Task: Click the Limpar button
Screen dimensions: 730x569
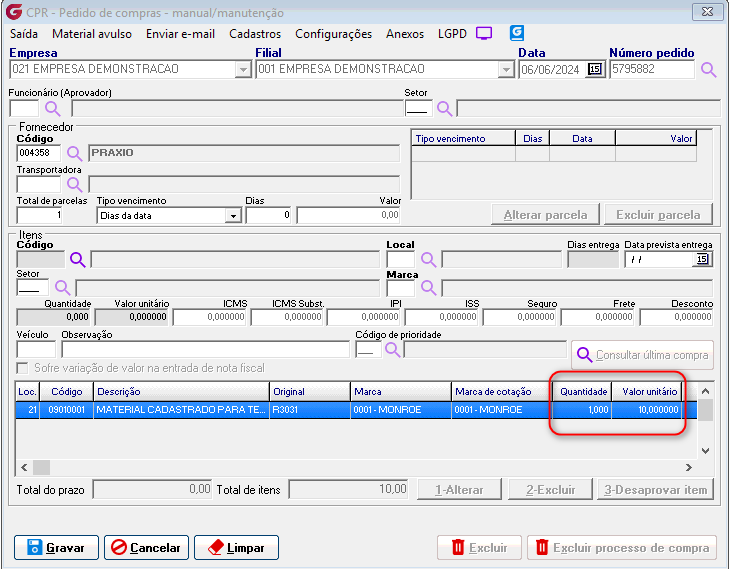Action: point(237,547)
